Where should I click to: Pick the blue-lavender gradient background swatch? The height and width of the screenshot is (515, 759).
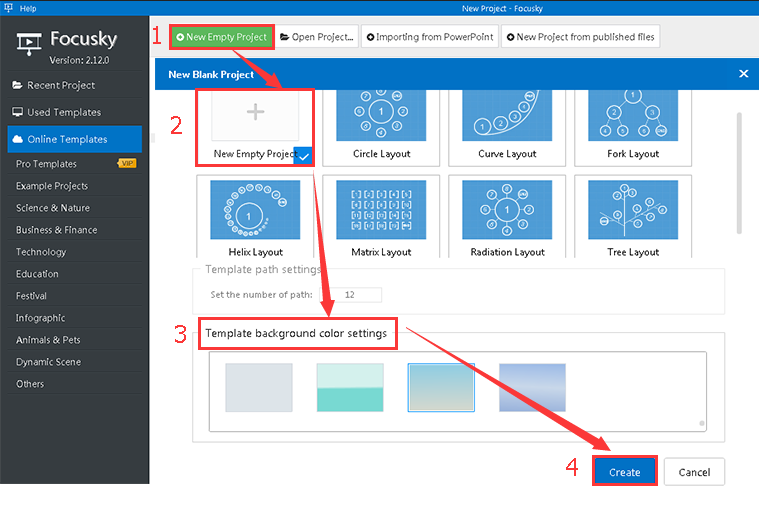532,388
